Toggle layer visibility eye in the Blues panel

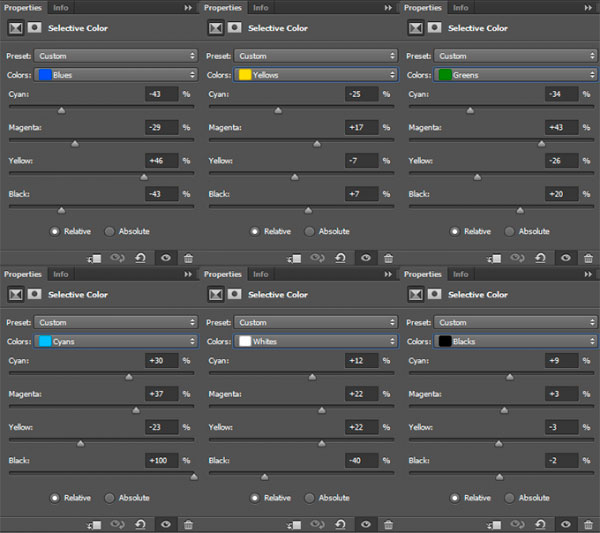coord(166,258)
